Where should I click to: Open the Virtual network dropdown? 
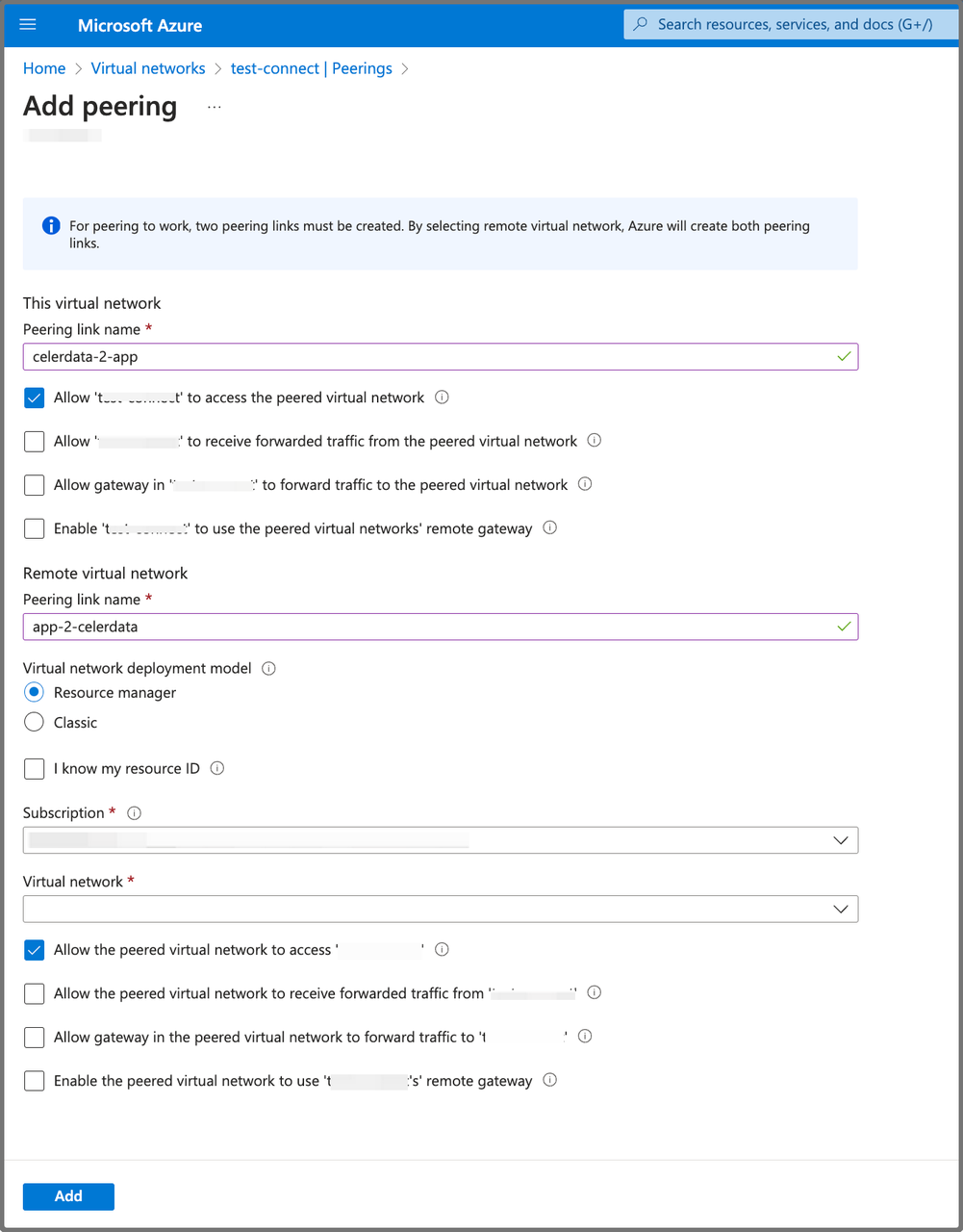pyautogui.click(x=441, y=909)
